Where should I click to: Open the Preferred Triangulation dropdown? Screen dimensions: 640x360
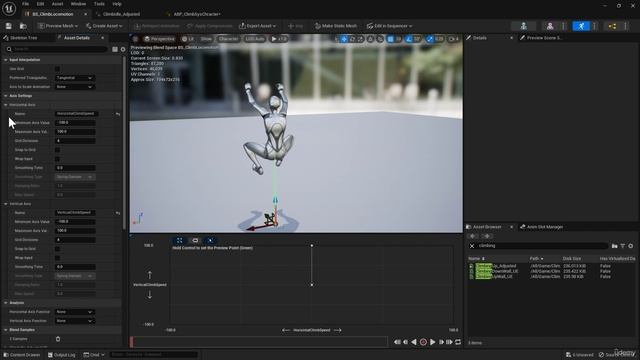point(74,78)
